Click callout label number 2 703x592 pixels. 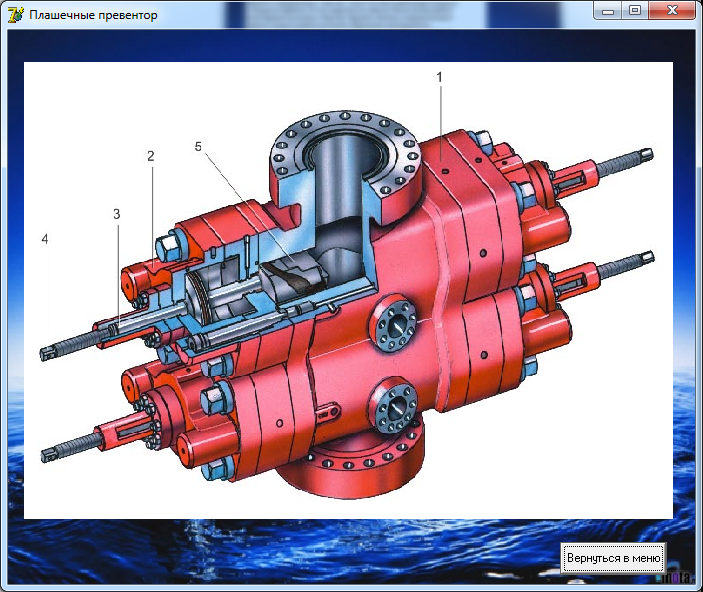point(151,156)
